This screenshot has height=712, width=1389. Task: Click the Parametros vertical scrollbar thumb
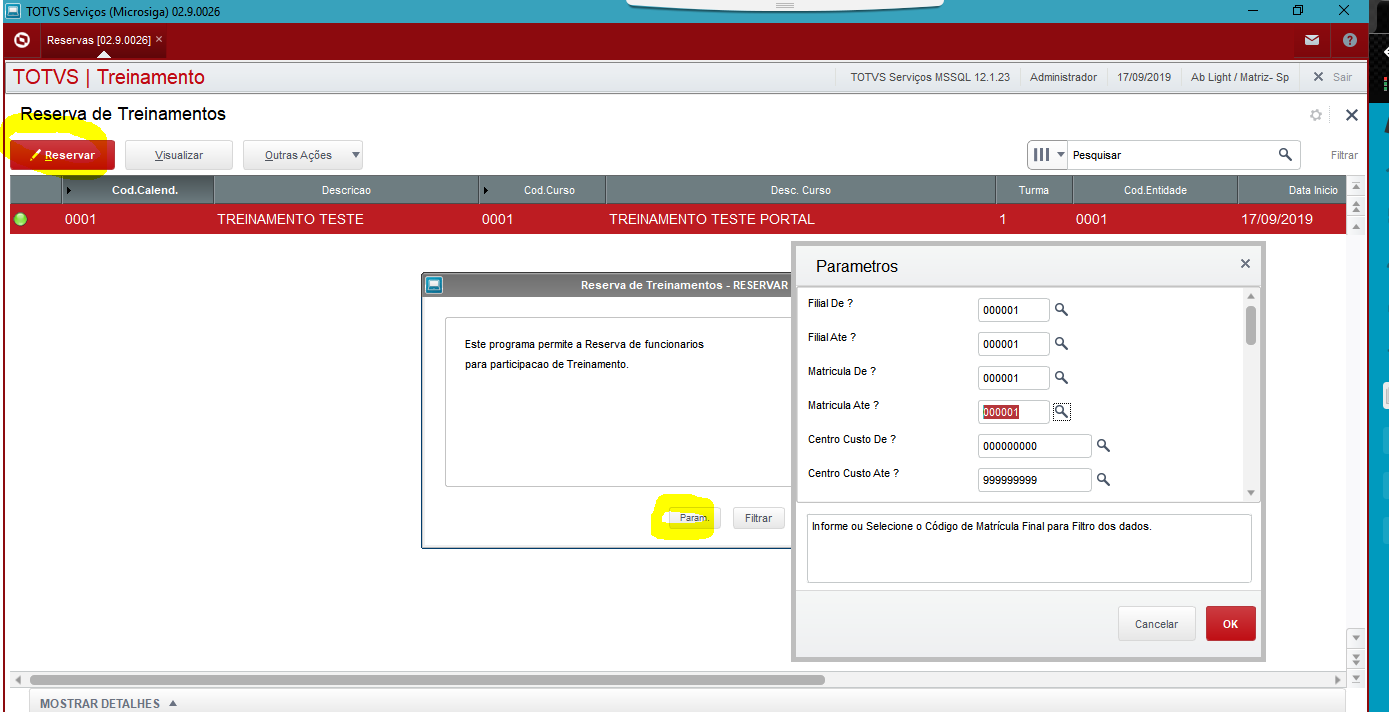[x=1251, y=326]
